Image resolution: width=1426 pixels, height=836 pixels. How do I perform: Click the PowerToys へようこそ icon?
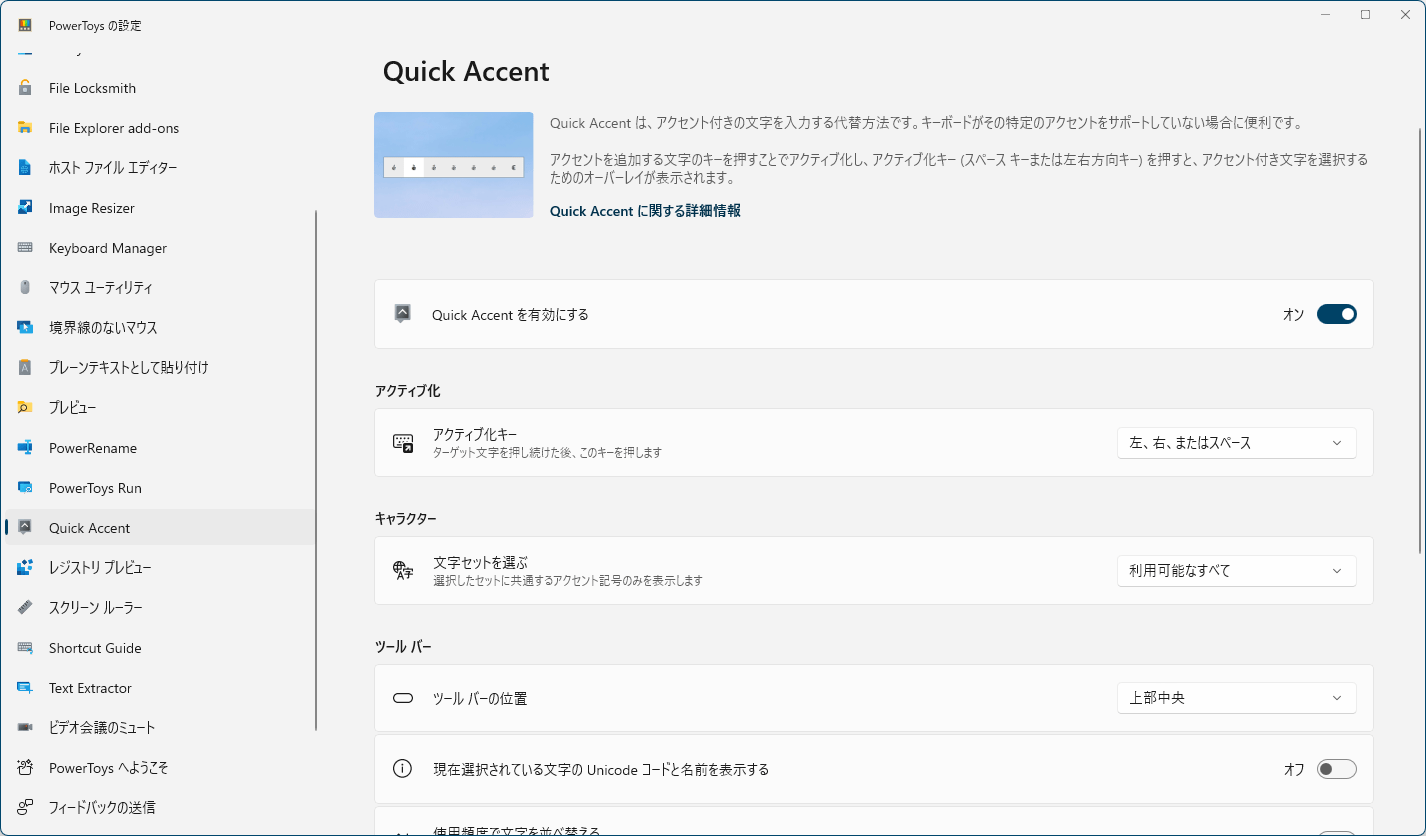tap(25, 768)
